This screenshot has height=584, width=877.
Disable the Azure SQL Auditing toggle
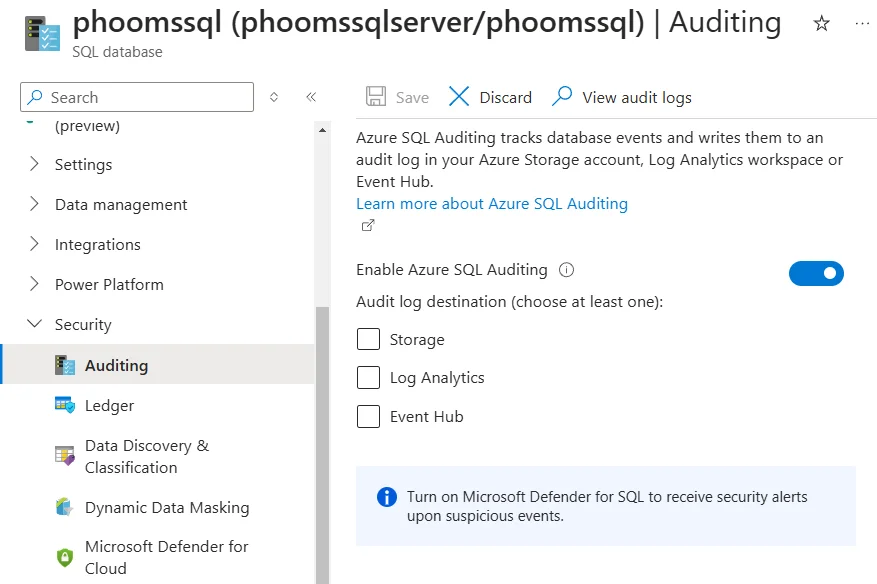tap(816, 273)
